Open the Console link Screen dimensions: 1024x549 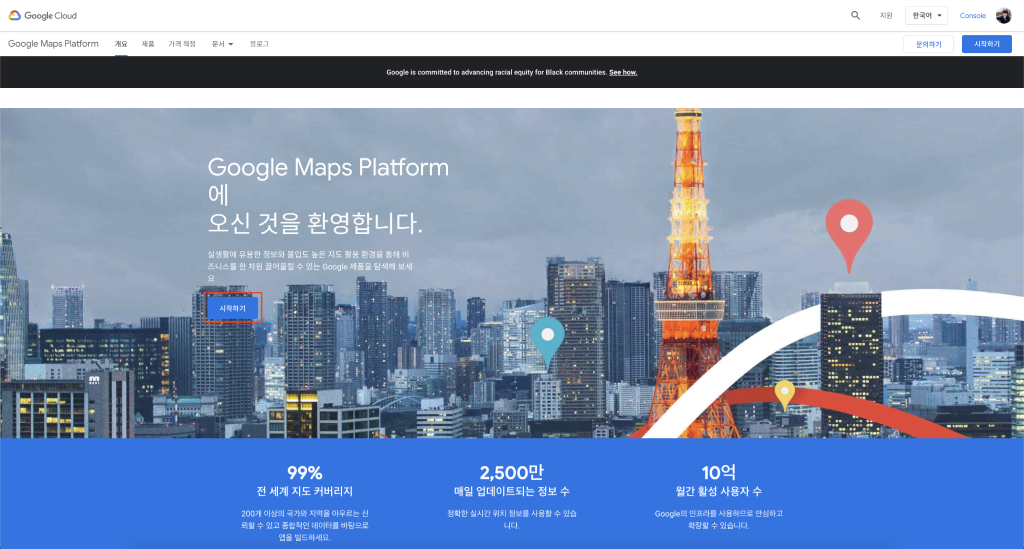[972, 15]
